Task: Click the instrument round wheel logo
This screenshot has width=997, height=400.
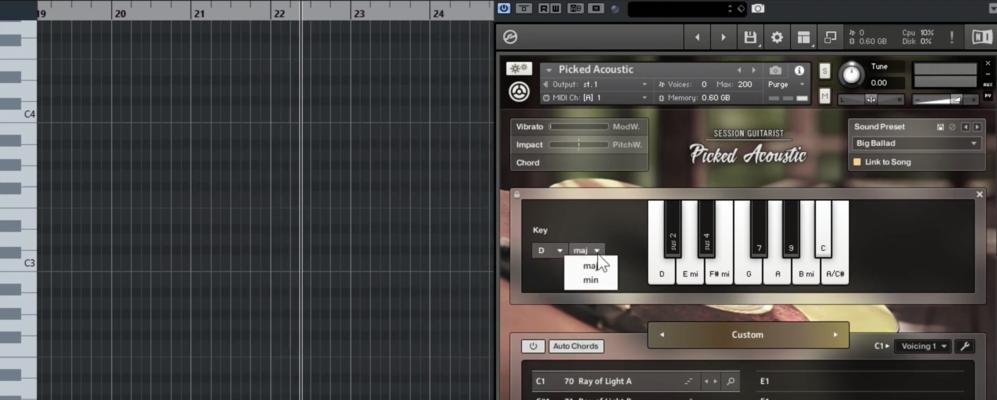Action: (519, 92)
